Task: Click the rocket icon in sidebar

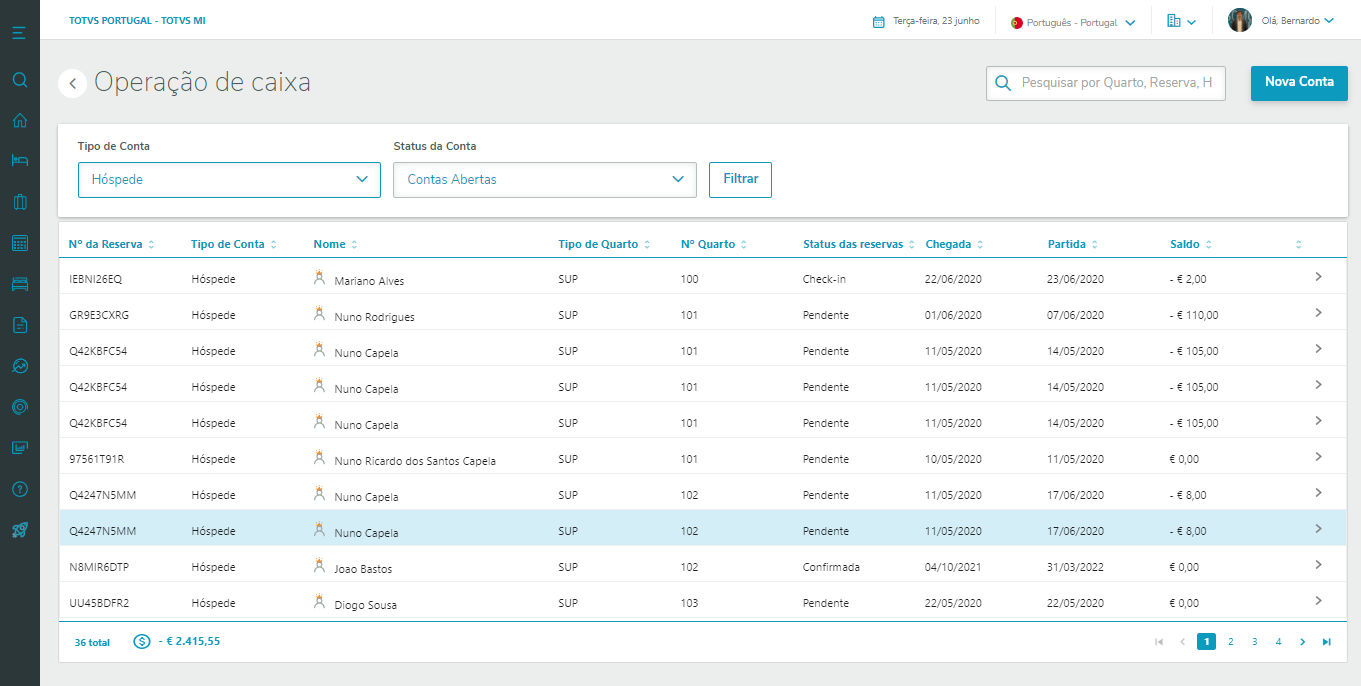Action: tap(19, 530)
